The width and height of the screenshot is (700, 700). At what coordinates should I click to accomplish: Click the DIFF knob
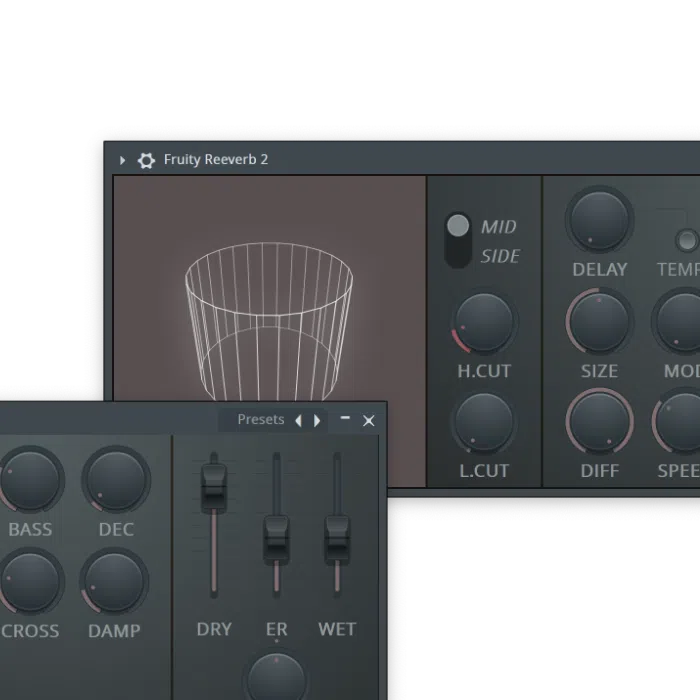tap(600, 422)
